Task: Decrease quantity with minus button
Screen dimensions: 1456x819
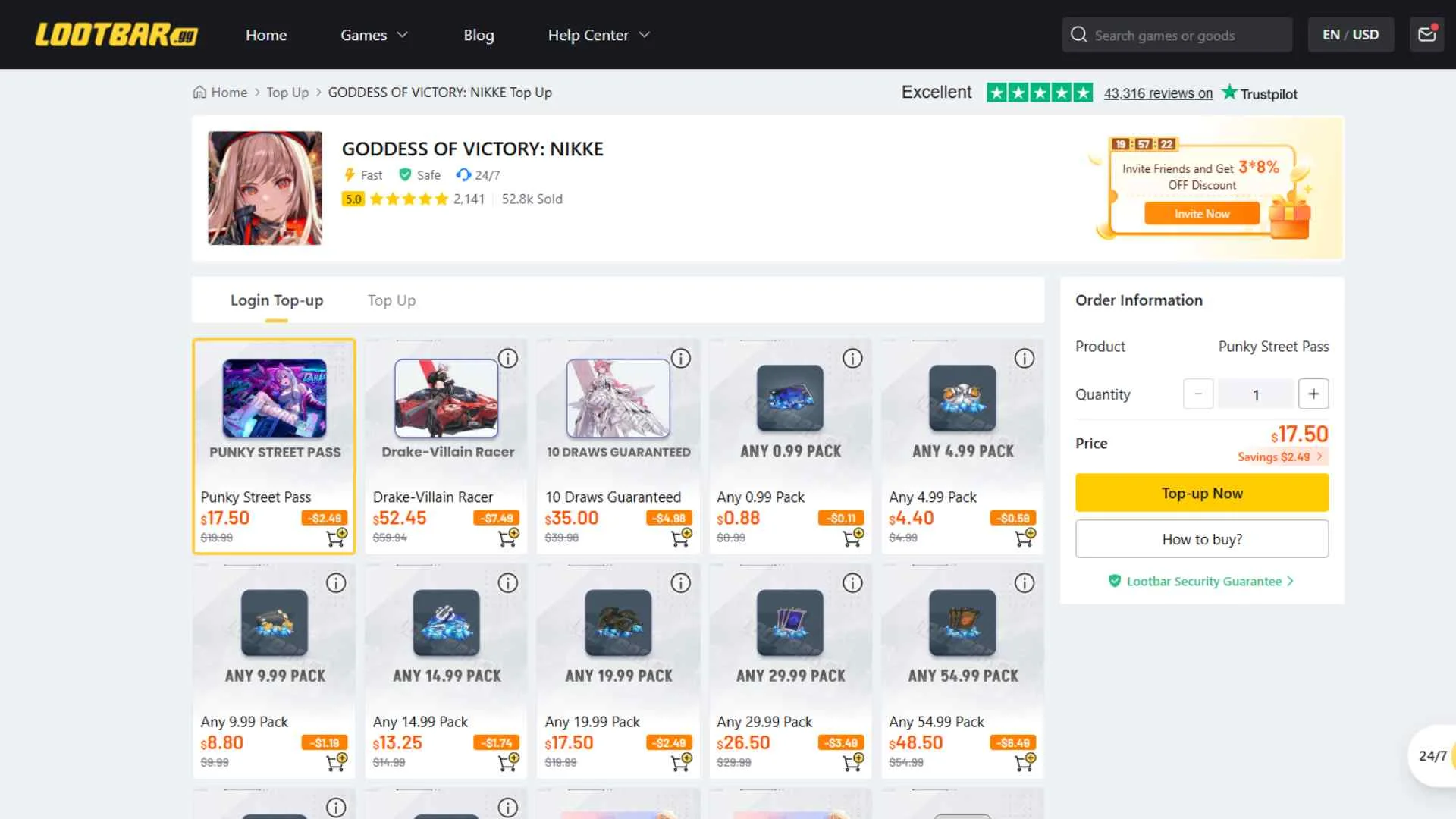Action: [1198, 394]
